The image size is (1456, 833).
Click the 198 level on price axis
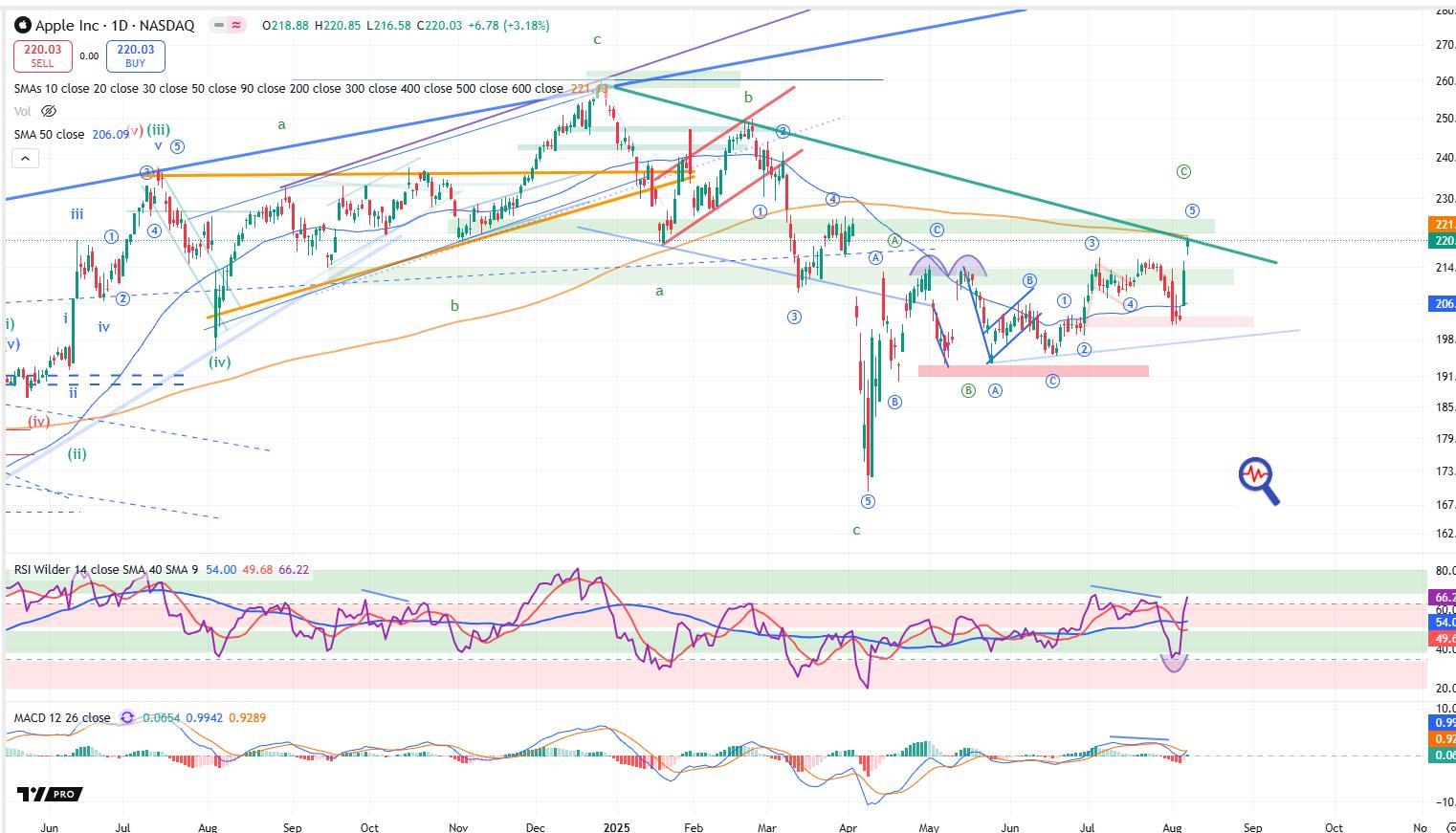point(1445,340)
